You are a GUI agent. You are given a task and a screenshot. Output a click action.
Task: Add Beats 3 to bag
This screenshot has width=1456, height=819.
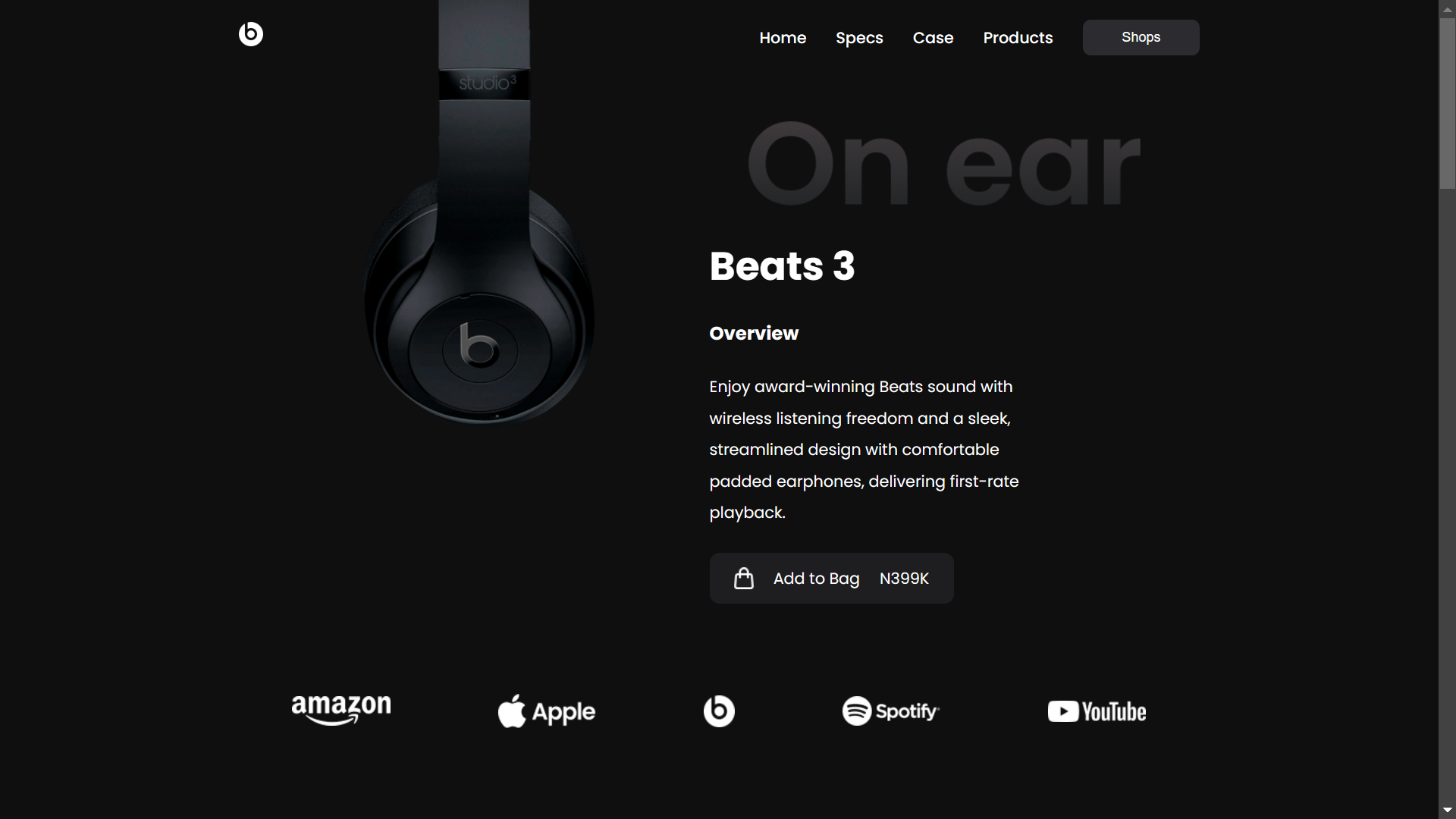[831, 579]
